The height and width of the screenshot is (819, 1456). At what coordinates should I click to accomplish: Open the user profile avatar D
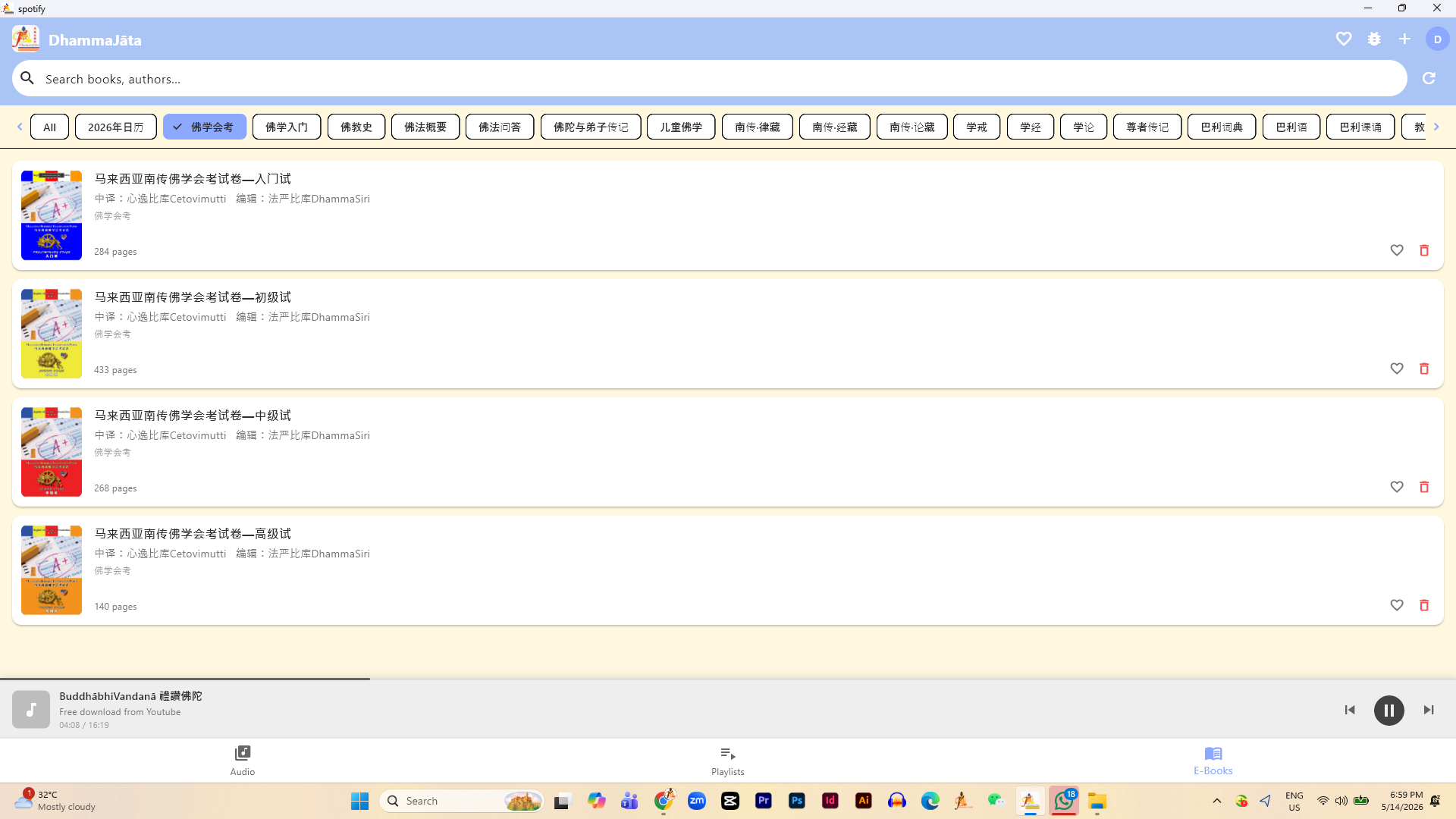tap(1437, 39)
